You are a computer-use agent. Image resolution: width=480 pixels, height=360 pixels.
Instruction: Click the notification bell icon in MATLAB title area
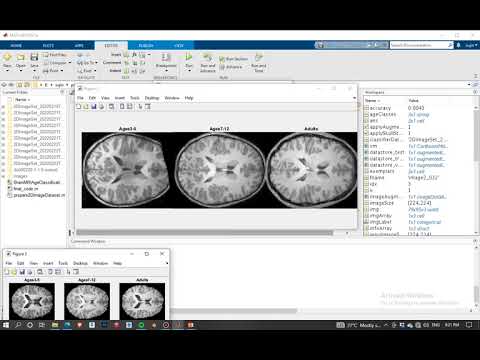[x=459, y=45]
